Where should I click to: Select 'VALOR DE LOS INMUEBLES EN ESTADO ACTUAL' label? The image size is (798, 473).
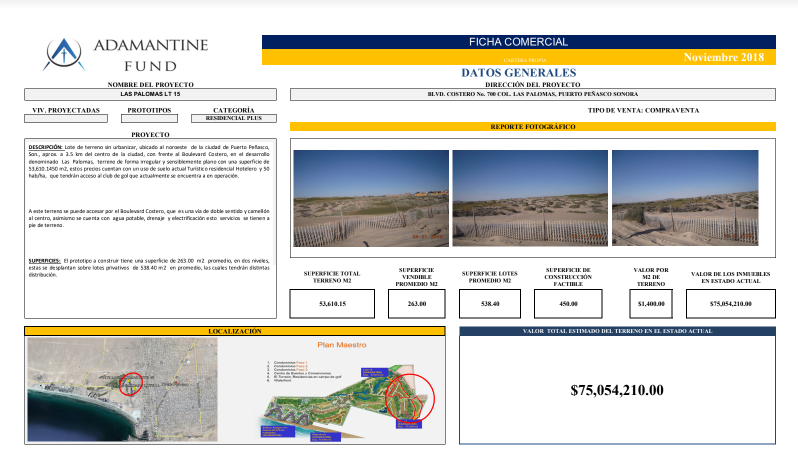[731, 277]
